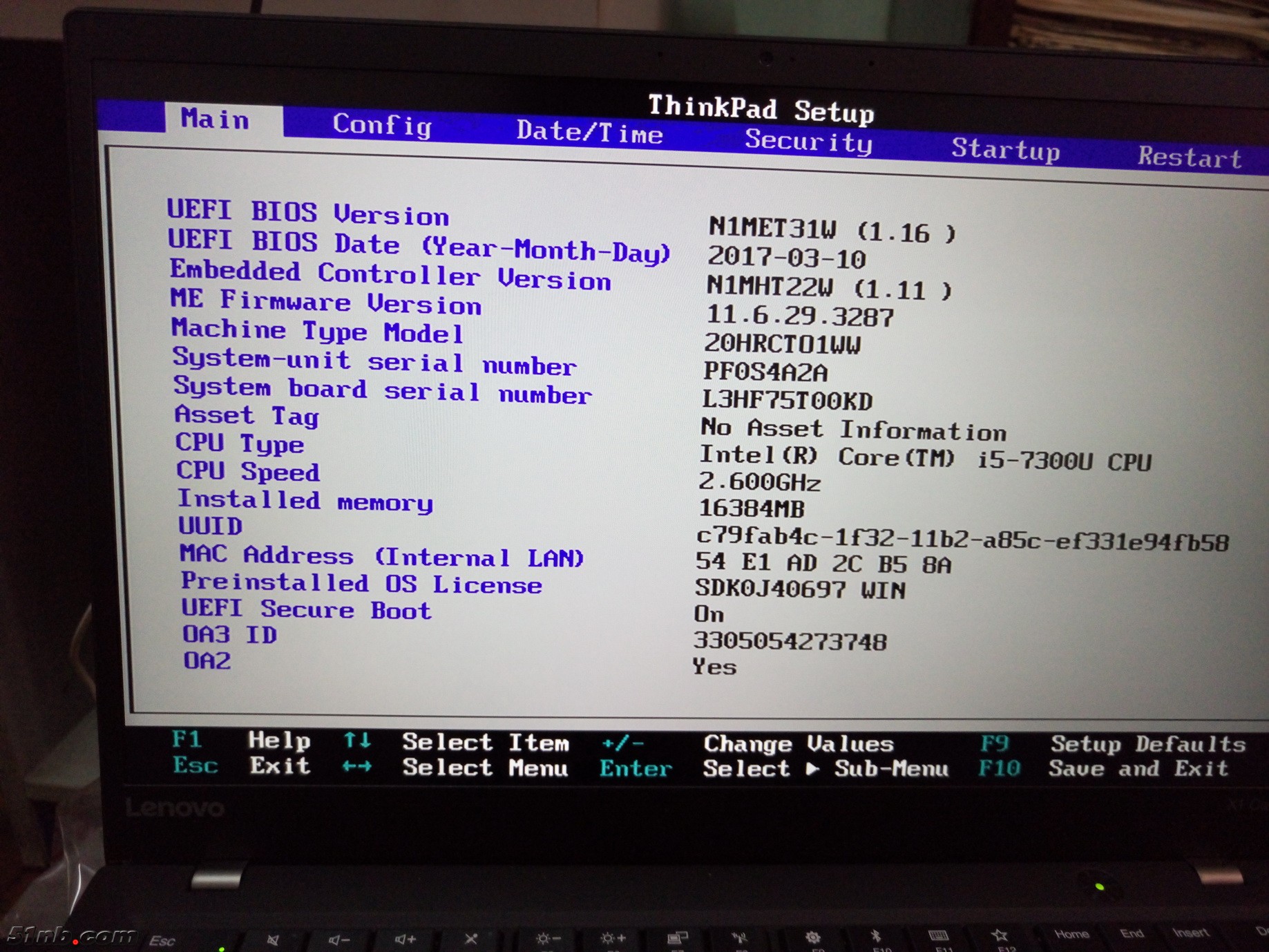Click the Setup Defaults legend

coord(1148,744)
